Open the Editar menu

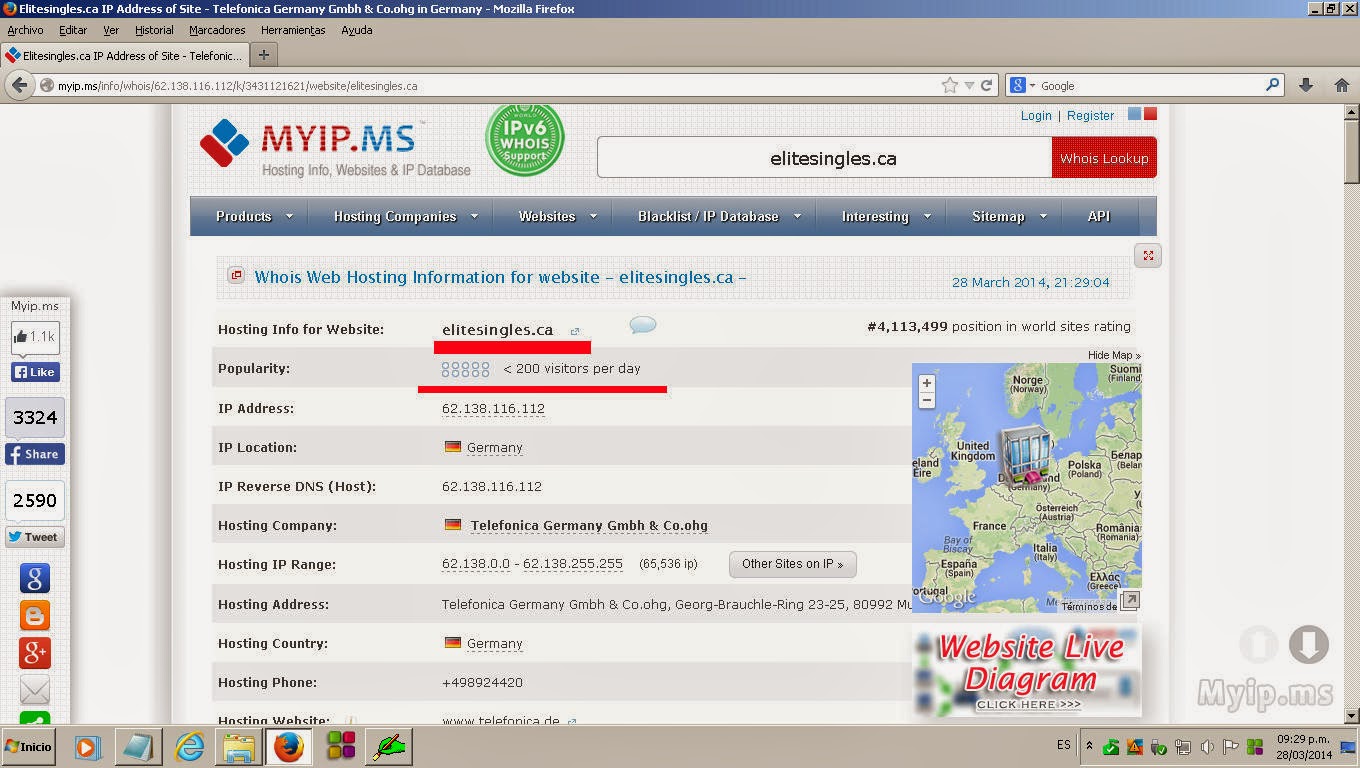click(73, 30)
